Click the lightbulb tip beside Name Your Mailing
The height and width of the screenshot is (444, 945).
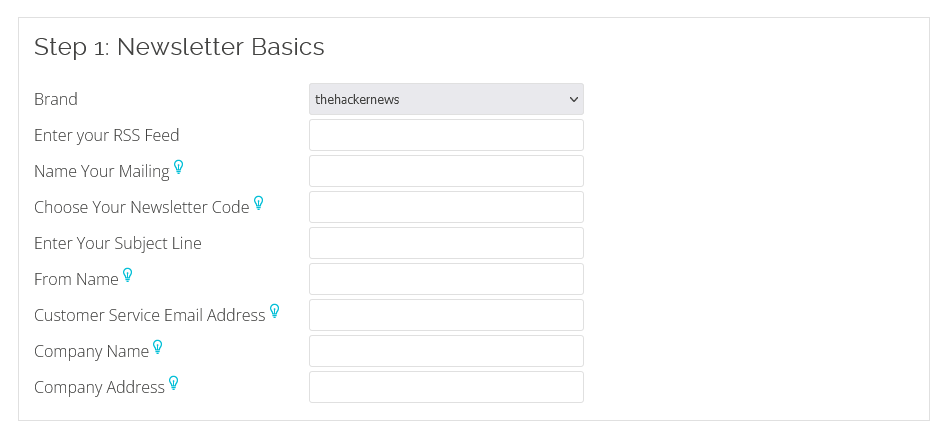[178, 167]
